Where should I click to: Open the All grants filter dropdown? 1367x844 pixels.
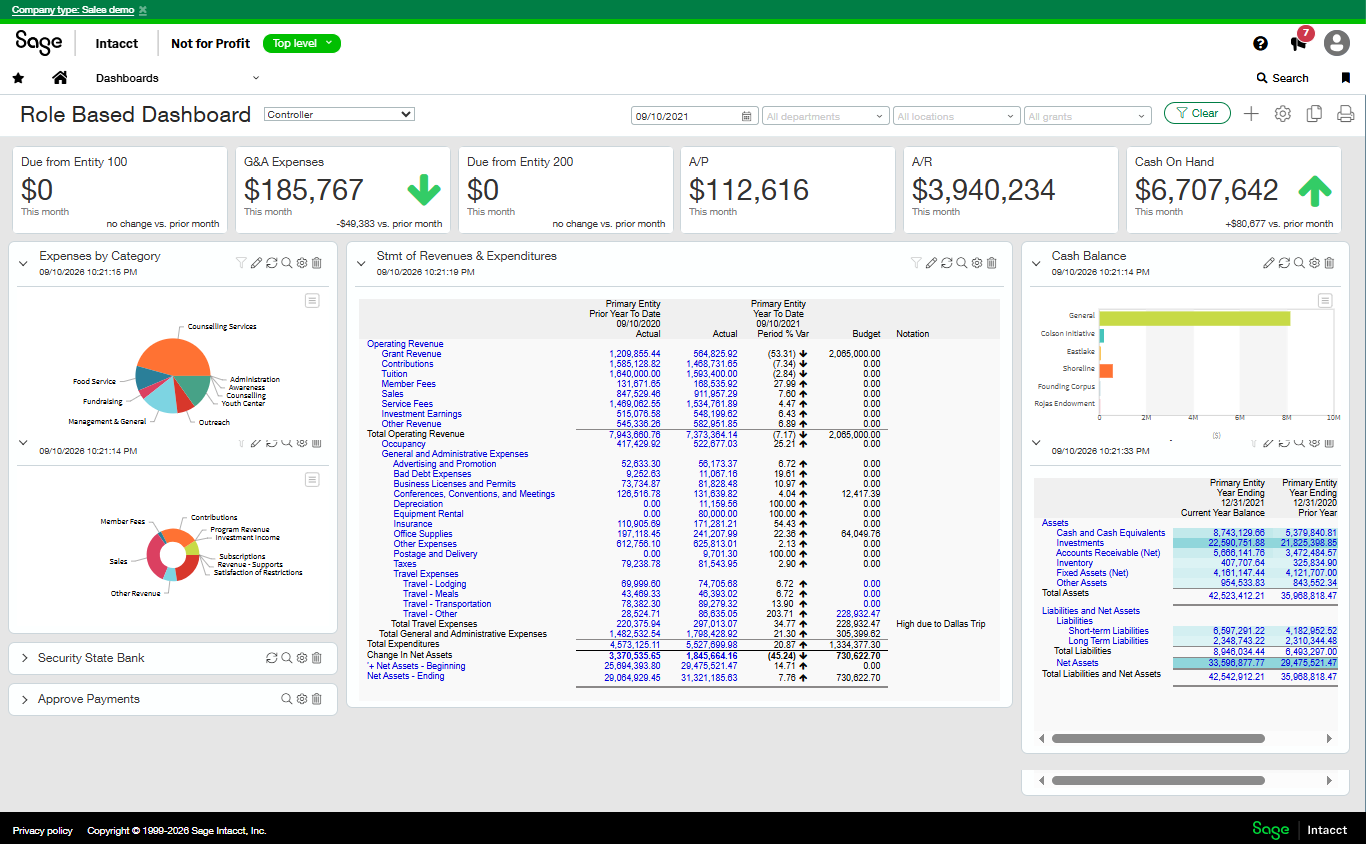point(1087,116)
